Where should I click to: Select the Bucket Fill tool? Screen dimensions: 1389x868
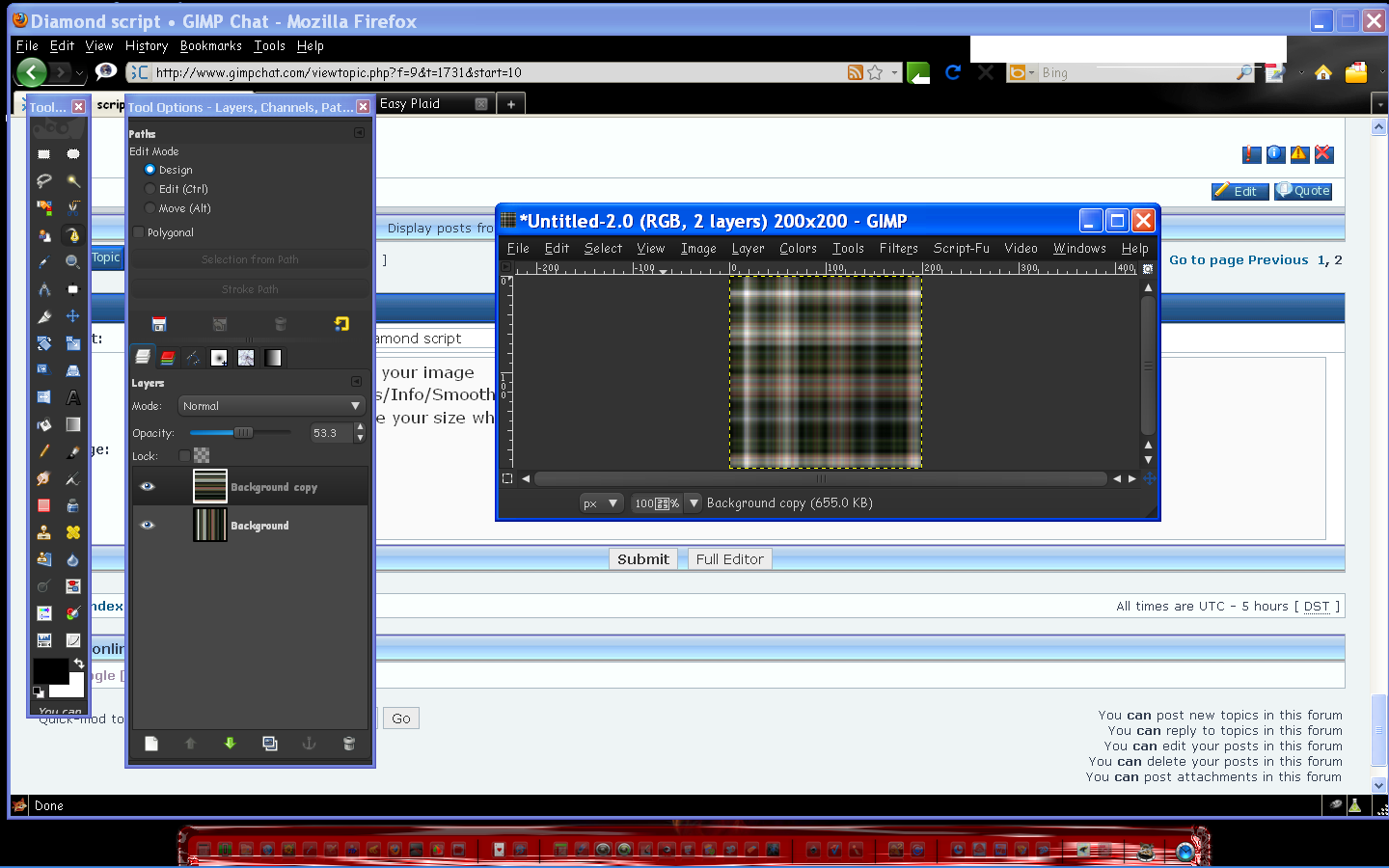pyautogui.click(x=43, y=423)
